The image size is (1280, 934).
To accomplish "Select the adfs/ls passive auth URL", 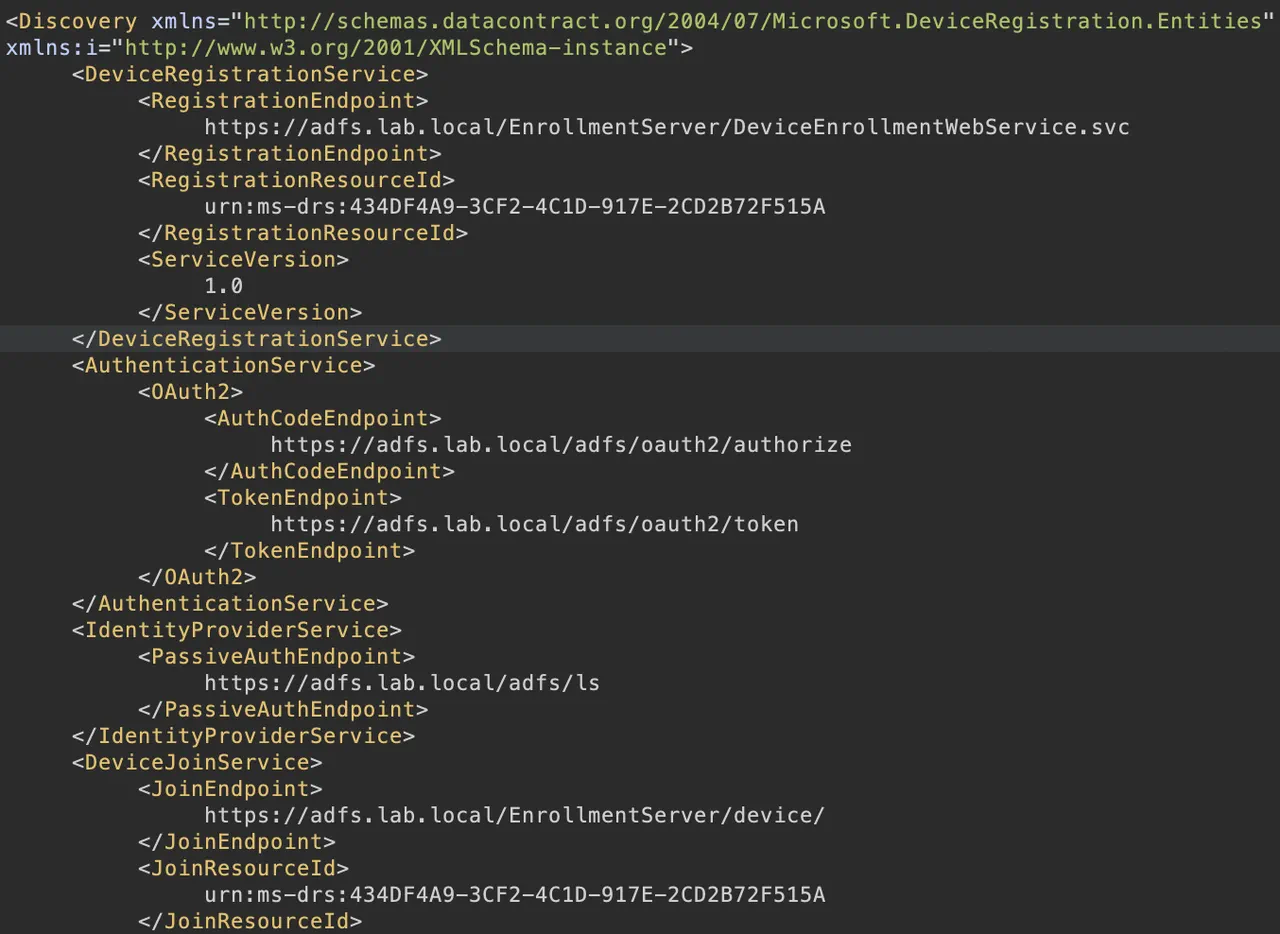I will coord(402,682).
